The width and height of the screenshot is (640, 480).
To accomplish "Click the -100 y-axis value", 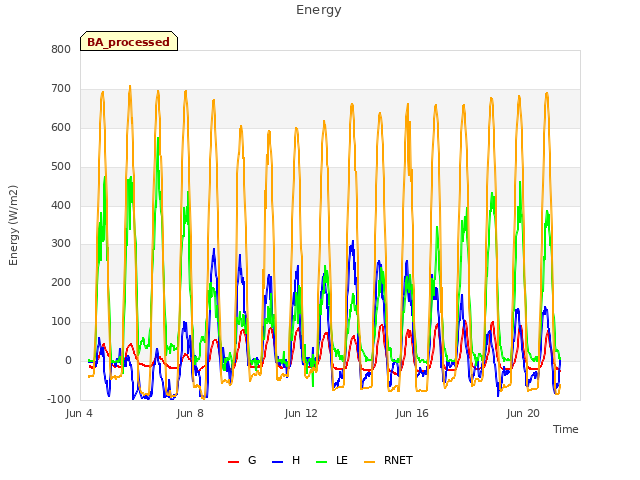I will tap(59, 400).
